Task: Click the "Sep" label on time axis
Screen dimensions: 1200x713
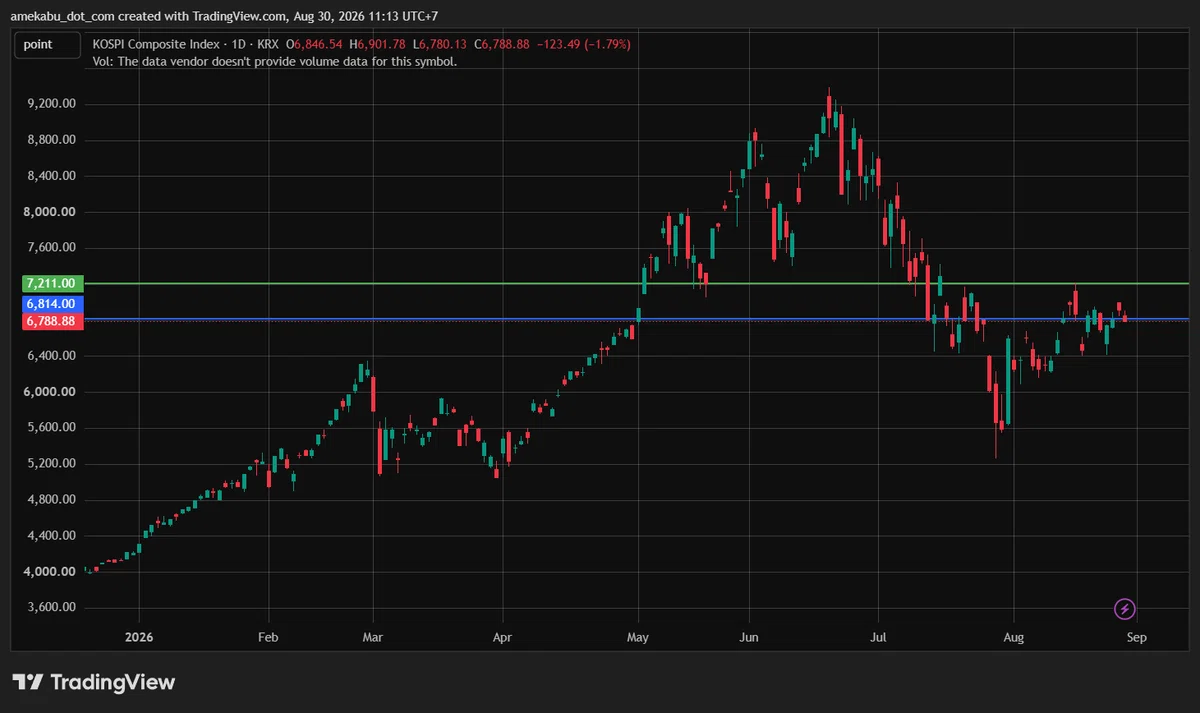Action: pyautogui.click(x=1136, y=636)
